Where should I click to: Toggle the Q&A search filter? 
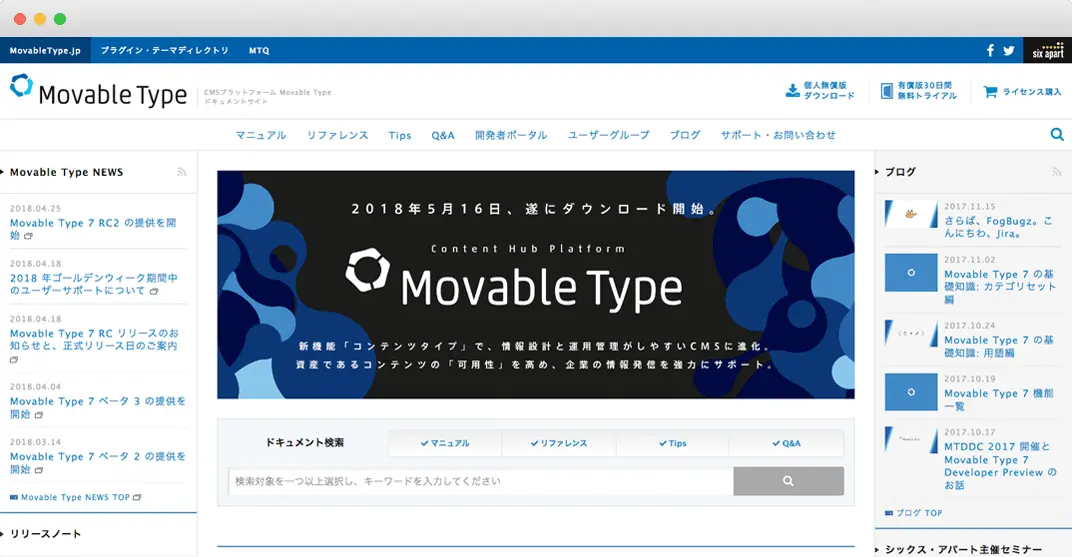point(786,443)
